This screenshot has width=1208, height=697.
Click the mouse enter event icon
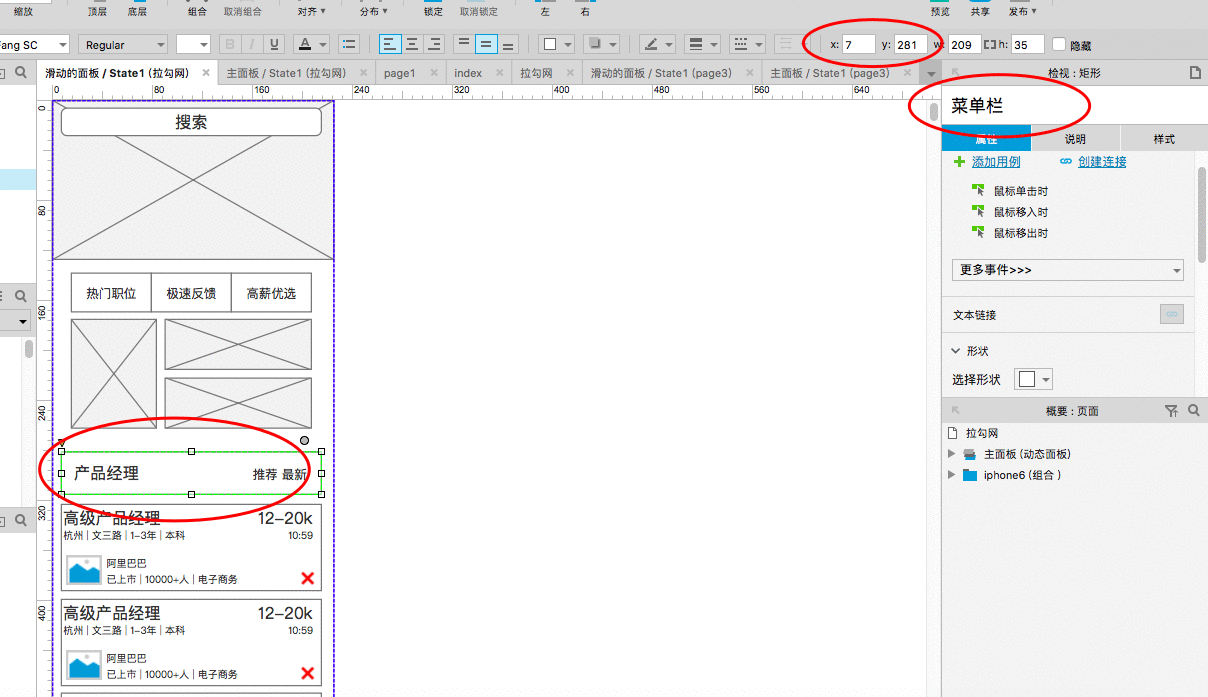click(x=978, y=211)
